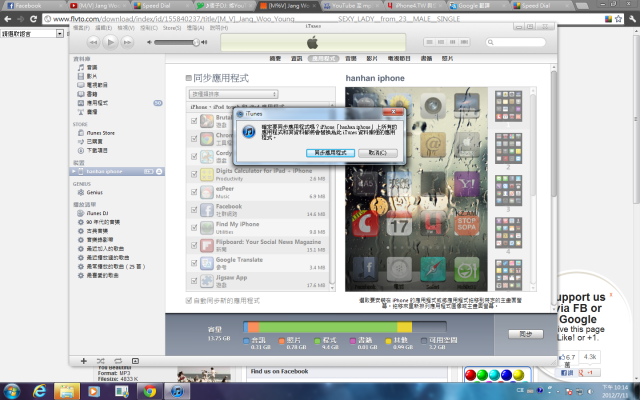Toggle checkbox for Google Translate app
The width and height of the screenshot is (640, 400).
pyautogui.click(x=194, y=263)
